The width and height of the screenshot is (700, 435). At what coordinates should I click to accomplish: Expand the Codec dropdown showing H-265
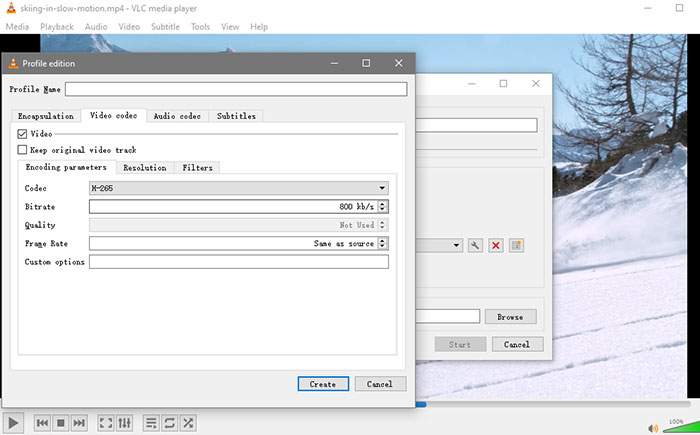click(x=239, y=188)
